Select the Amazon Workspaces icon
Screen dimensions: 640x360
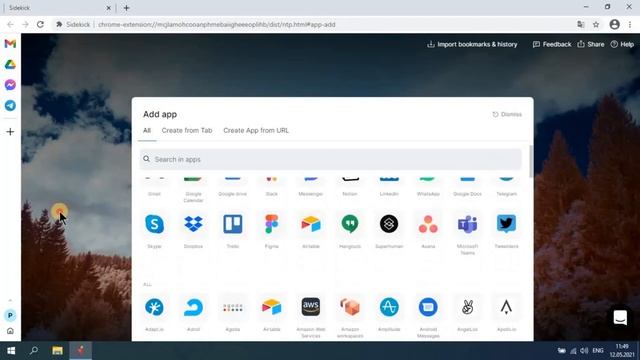point(350,307)
